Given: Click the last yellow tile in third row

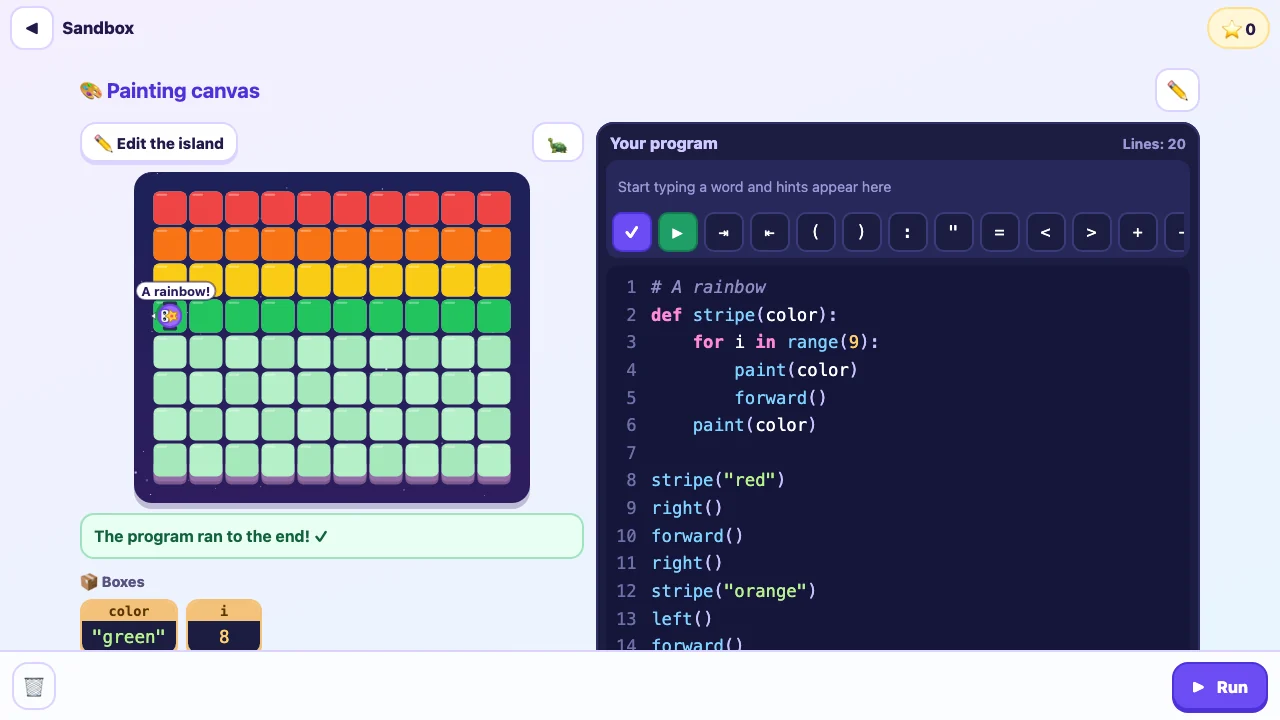Looking at the screenshot, I should click(x=494, y=280).
